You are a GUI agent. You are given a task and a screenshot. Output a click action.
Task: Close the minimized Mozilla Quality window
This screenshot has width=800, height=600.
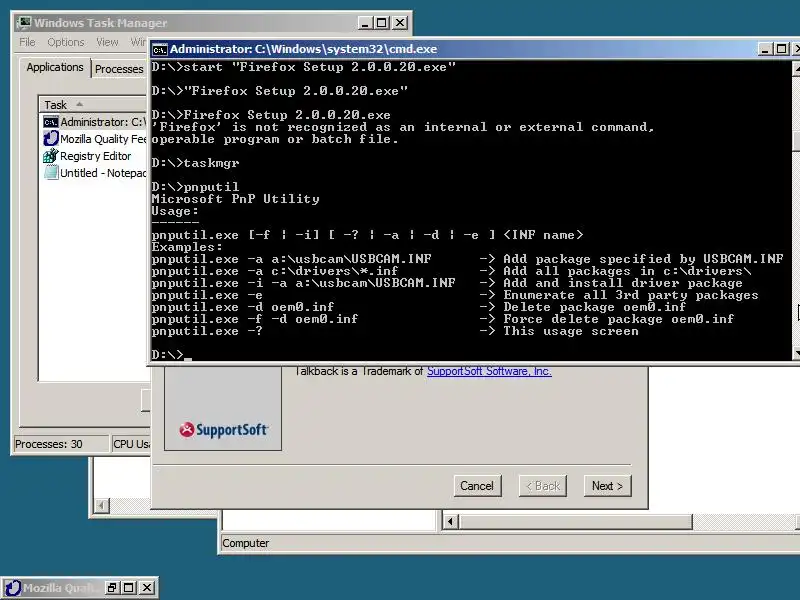pyautogui.click(x=147, y=588)
